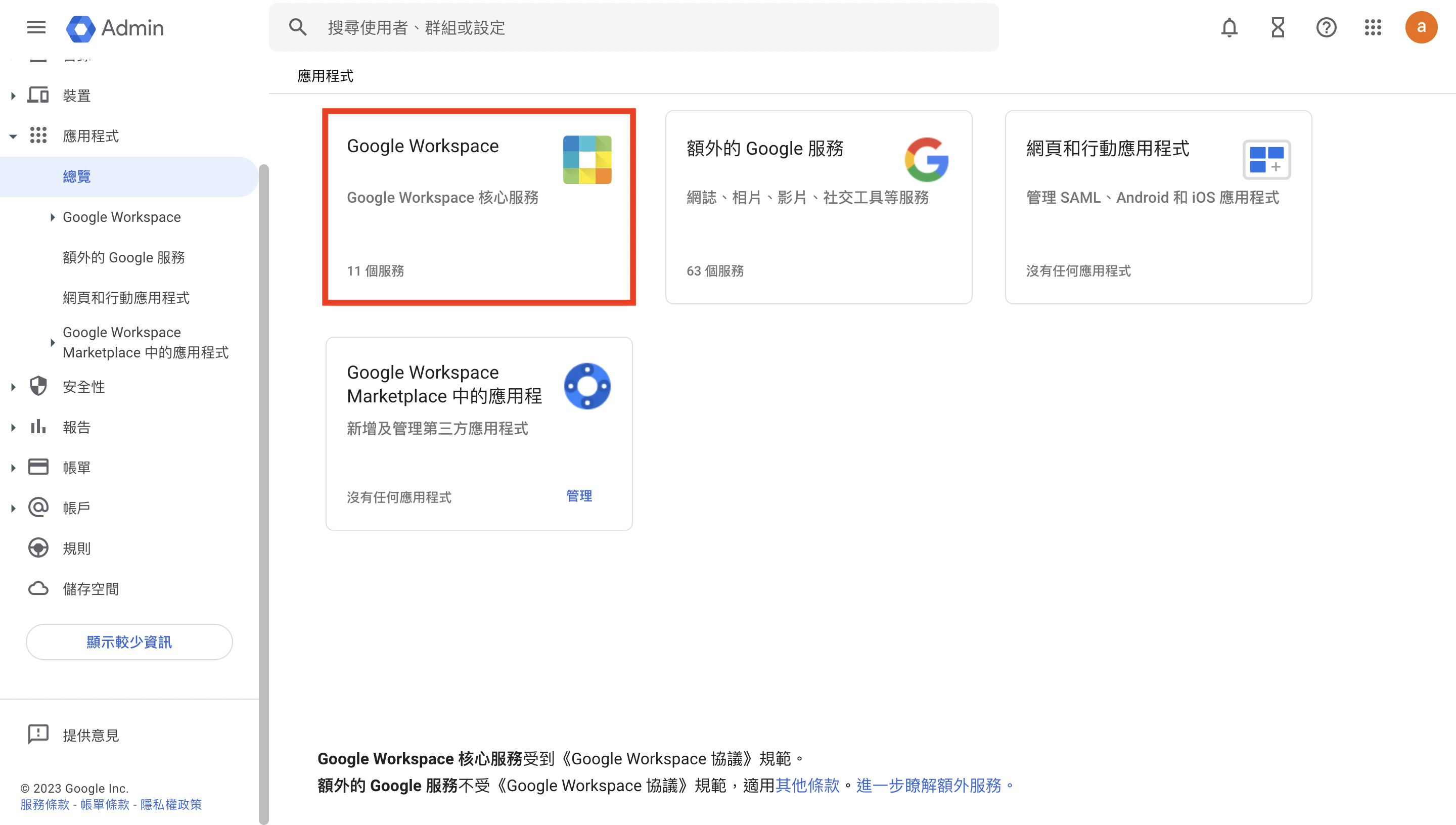Expand the 報告 section arrow
The width and height of the screenshot is (1456, 825).
tap(13, 427)
